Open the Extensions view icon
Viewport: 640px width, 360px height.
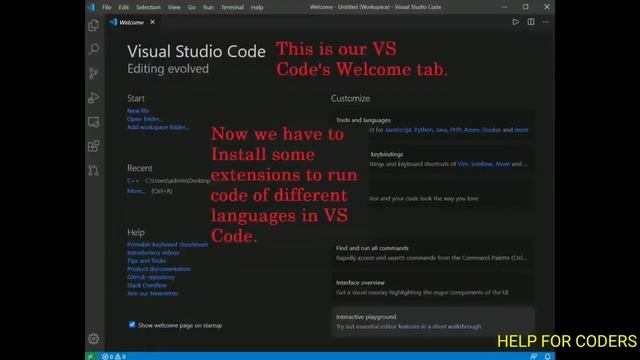[x=93, y=146]
